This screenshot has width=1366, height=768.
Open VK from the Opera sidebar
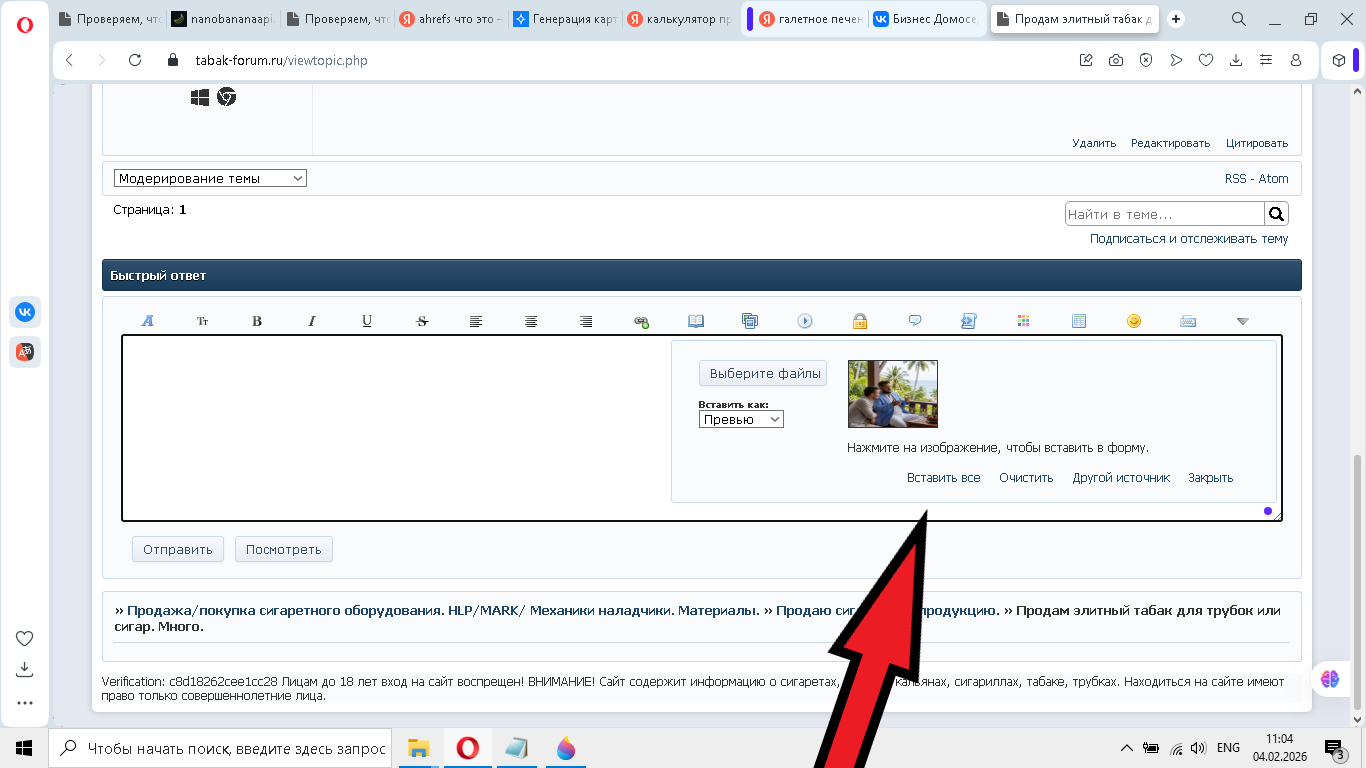click(x=25, y=311)
